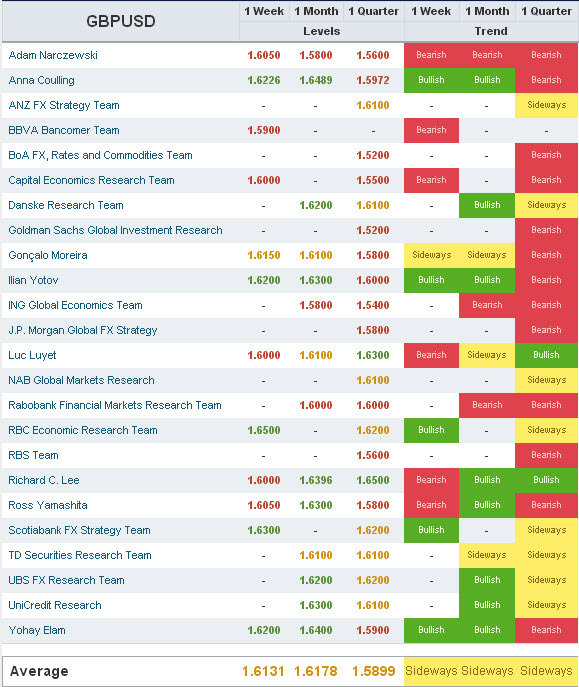Select the Average 1 Month level 1.6178

coord(316,671)
